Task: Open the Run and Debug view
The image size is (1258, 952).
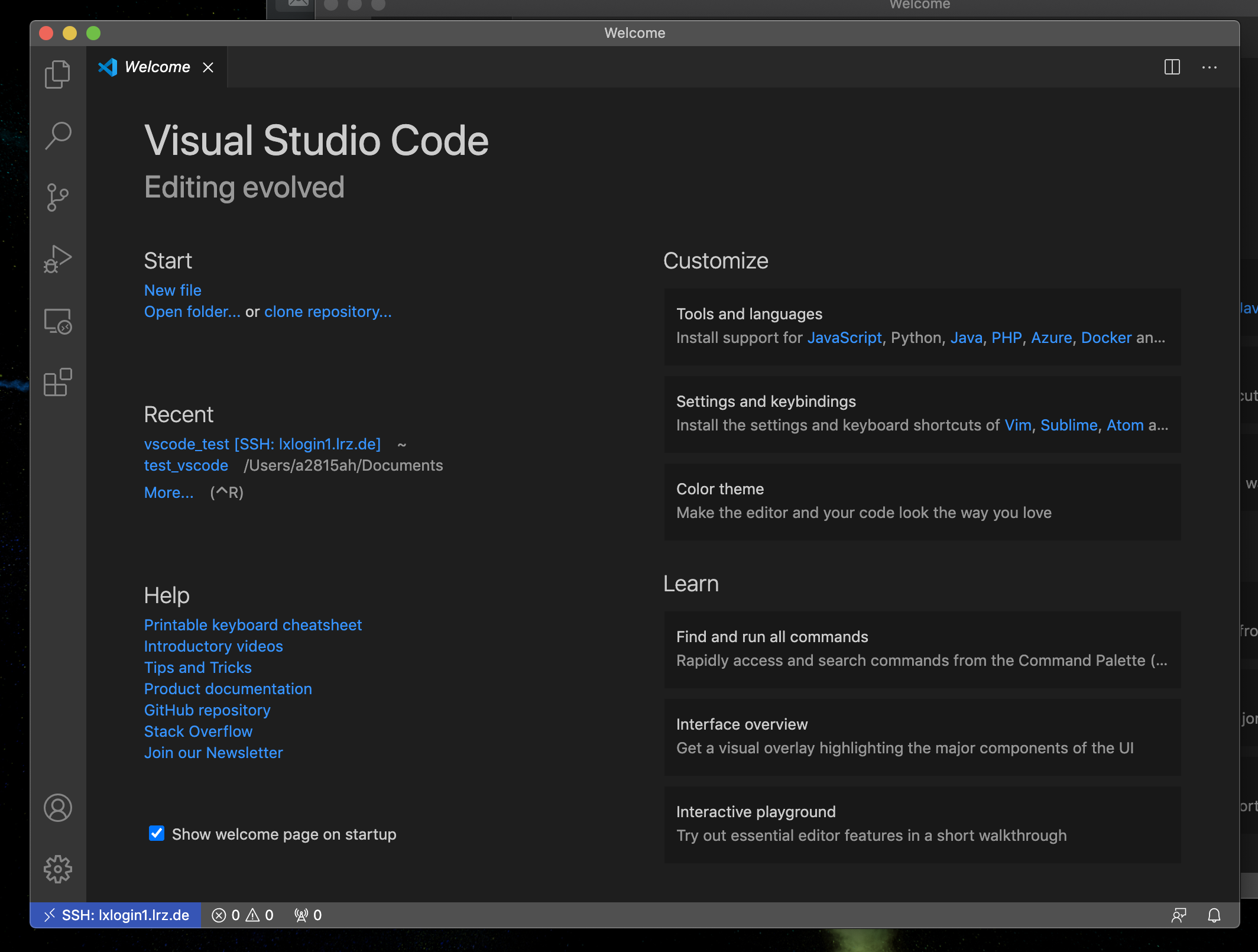Action: coord(57,259)
